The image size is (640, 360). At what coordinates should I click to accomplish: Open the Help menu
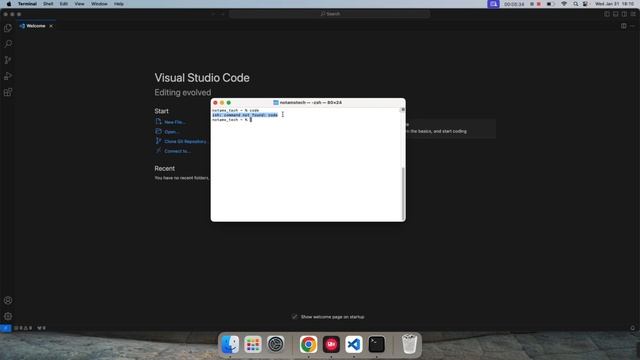click(119, 4)
